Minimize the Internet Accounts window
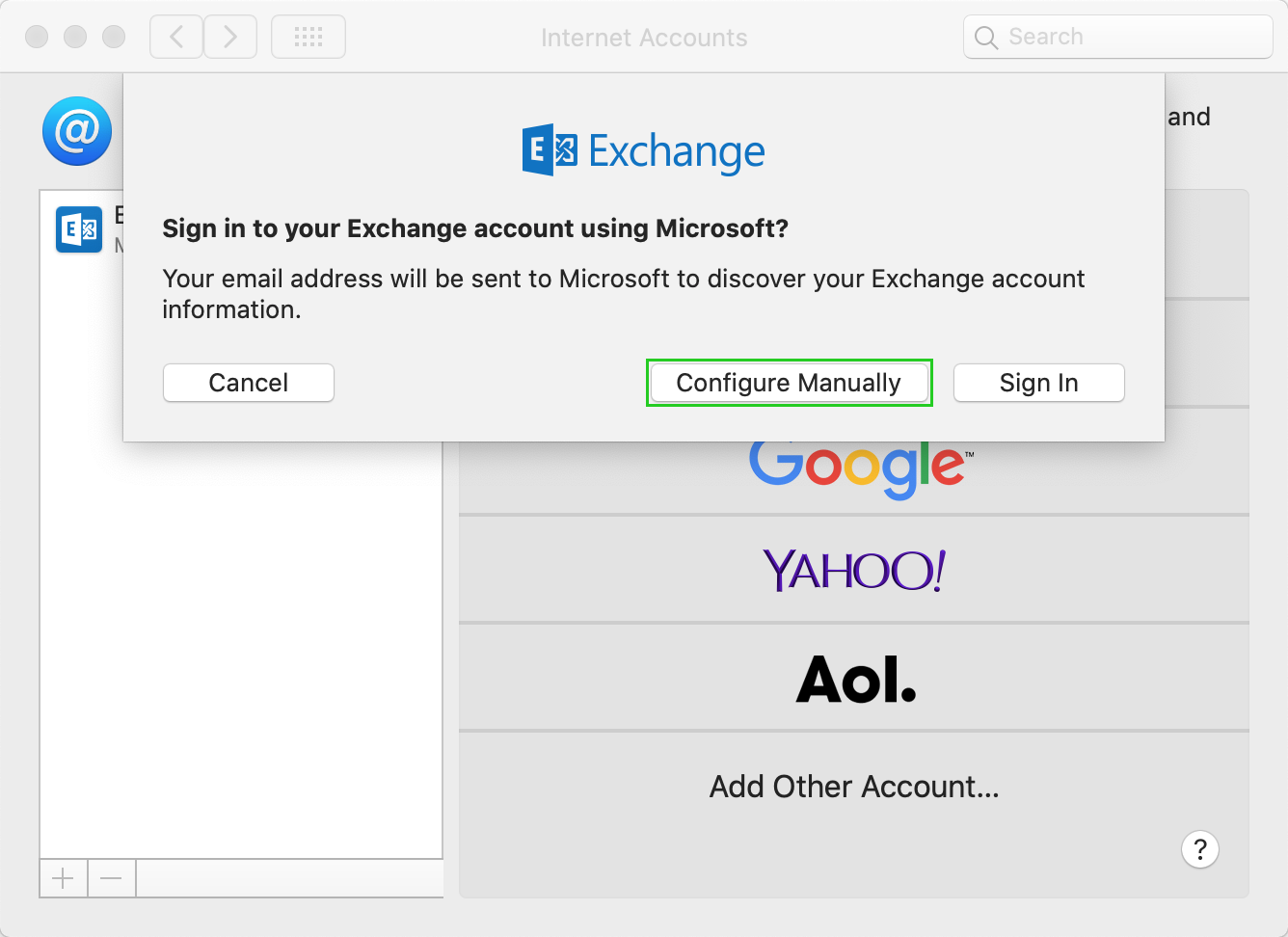1288x937 pixels. (x=75, y=37)
